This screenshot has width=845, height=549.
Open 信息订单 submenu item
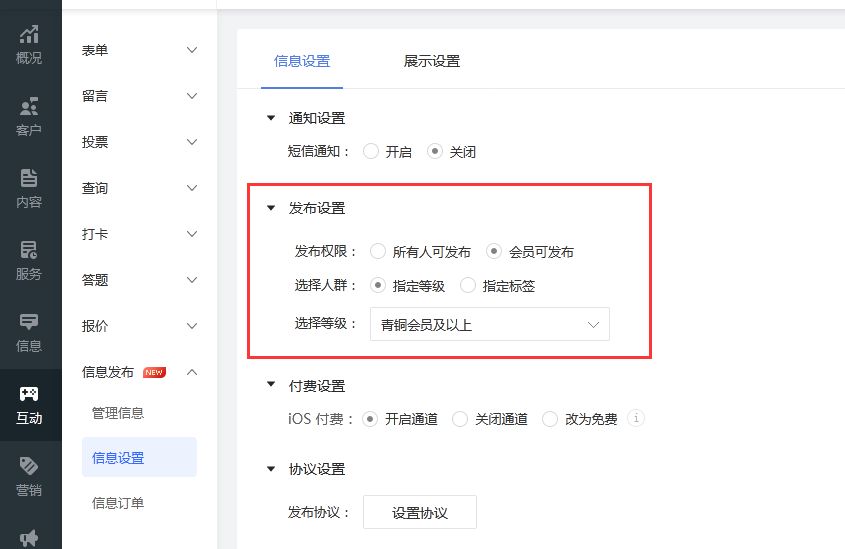(118, 503)
